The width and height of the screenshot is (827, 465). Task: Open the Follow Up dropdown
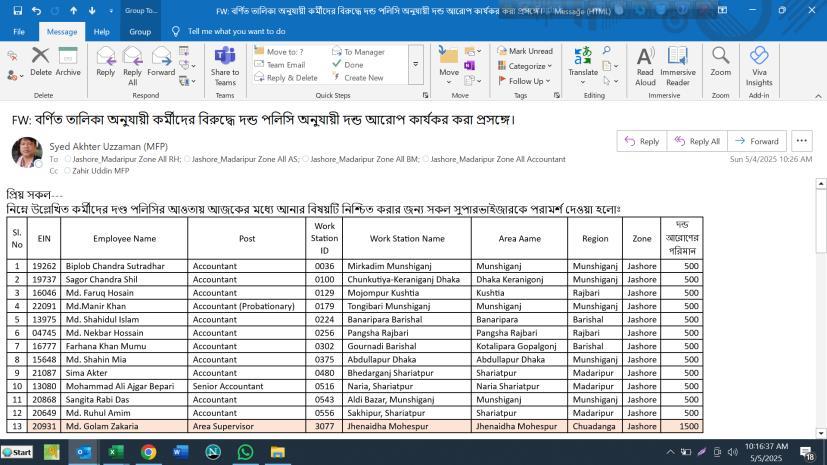[x=524, y=81]
